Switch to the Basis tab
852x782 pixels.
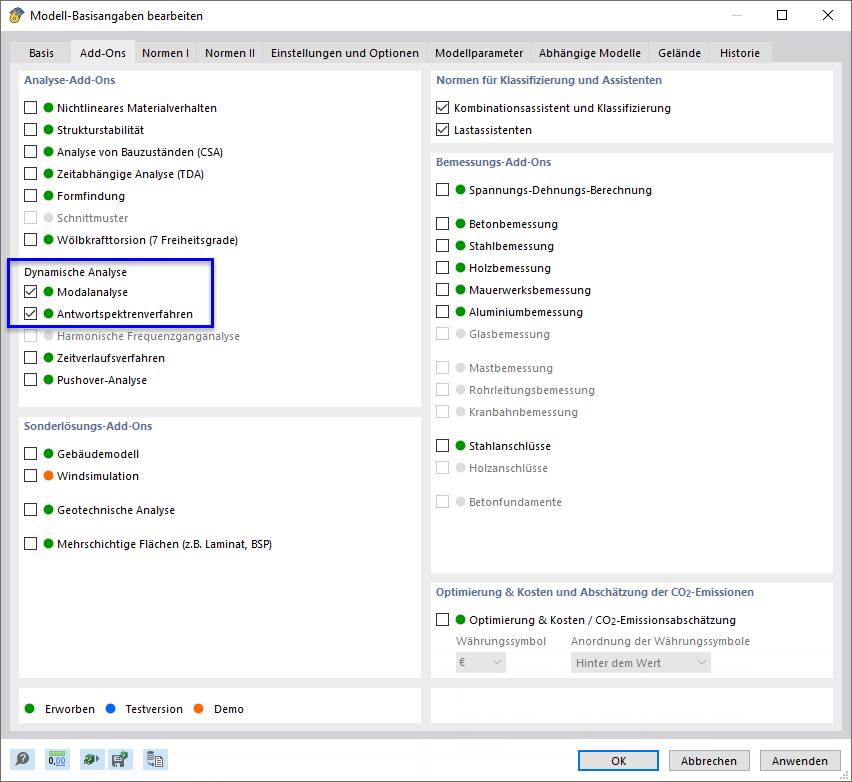pos(41,53)
